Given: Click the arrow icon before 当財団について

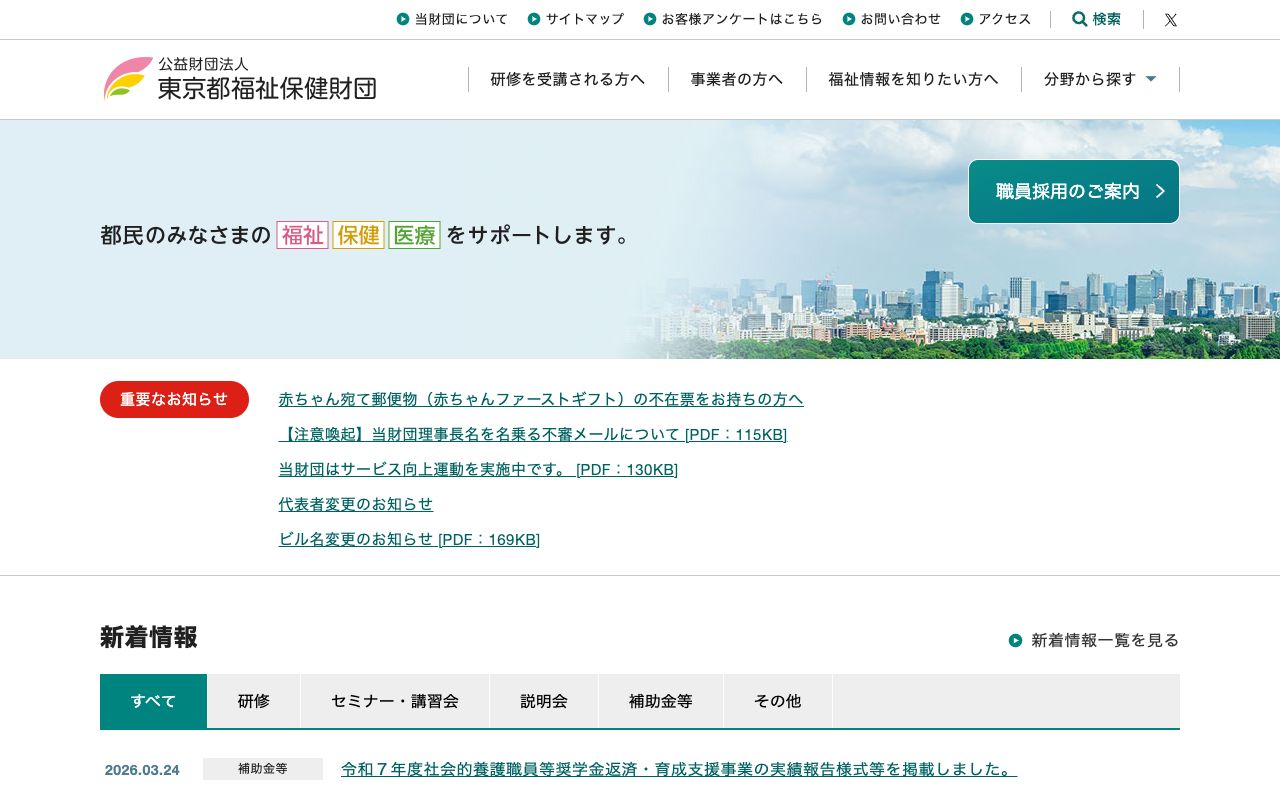Looking at the screenshot, I should coord(404,19).
